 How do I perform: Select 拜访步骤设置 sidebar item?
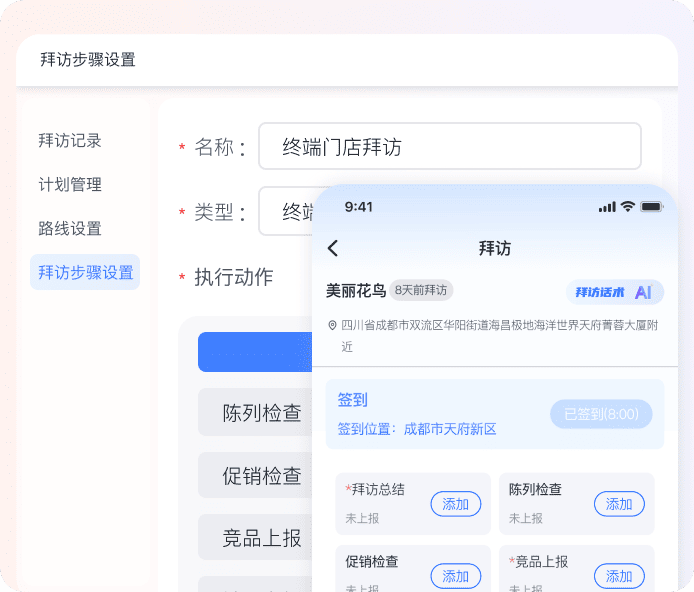coord(85,272)
